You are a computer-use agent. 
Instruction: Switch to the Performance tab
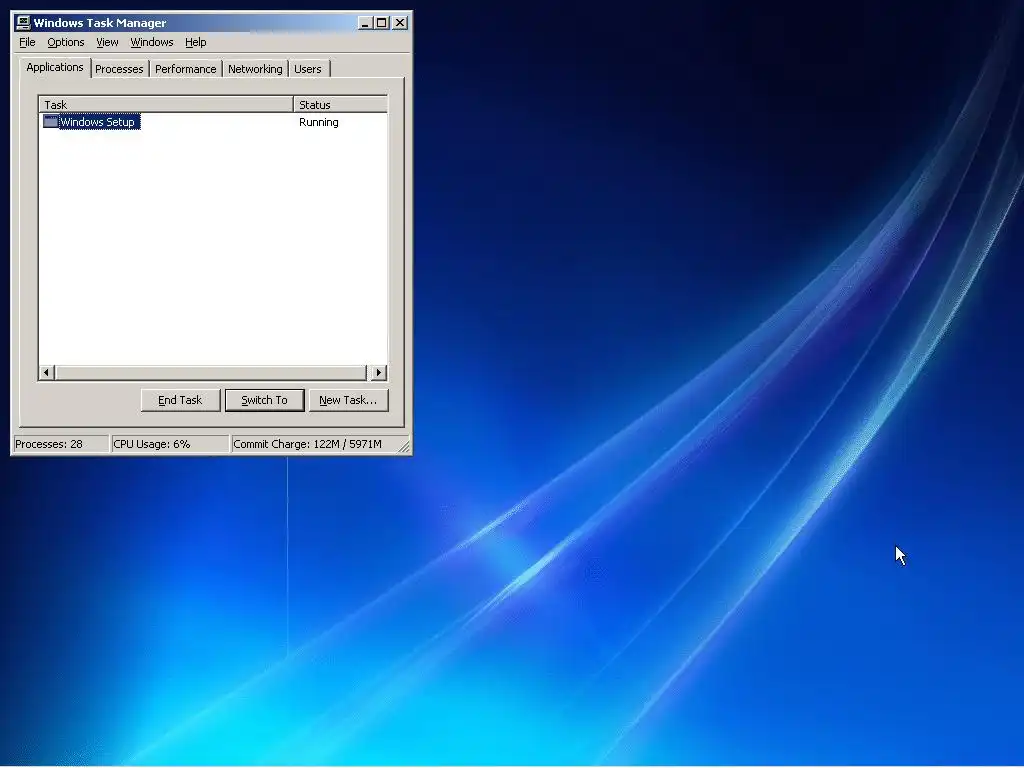[185, 69]
